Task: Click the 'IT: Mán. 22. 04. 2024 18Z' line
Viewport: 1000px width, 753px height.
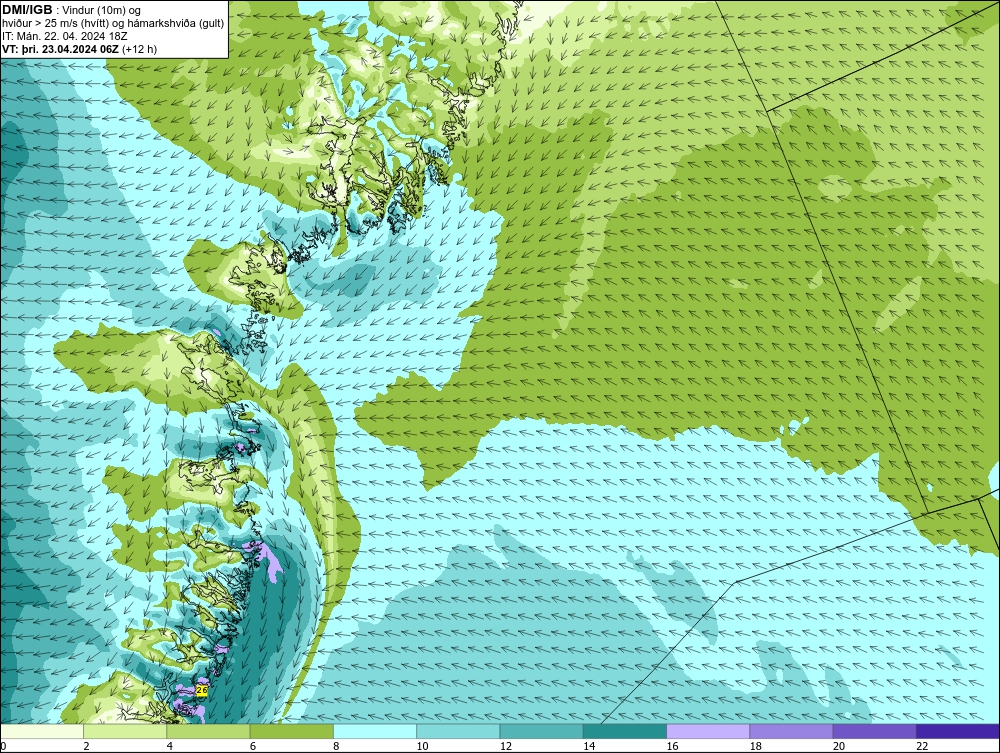Action: (x=65, y=36)
